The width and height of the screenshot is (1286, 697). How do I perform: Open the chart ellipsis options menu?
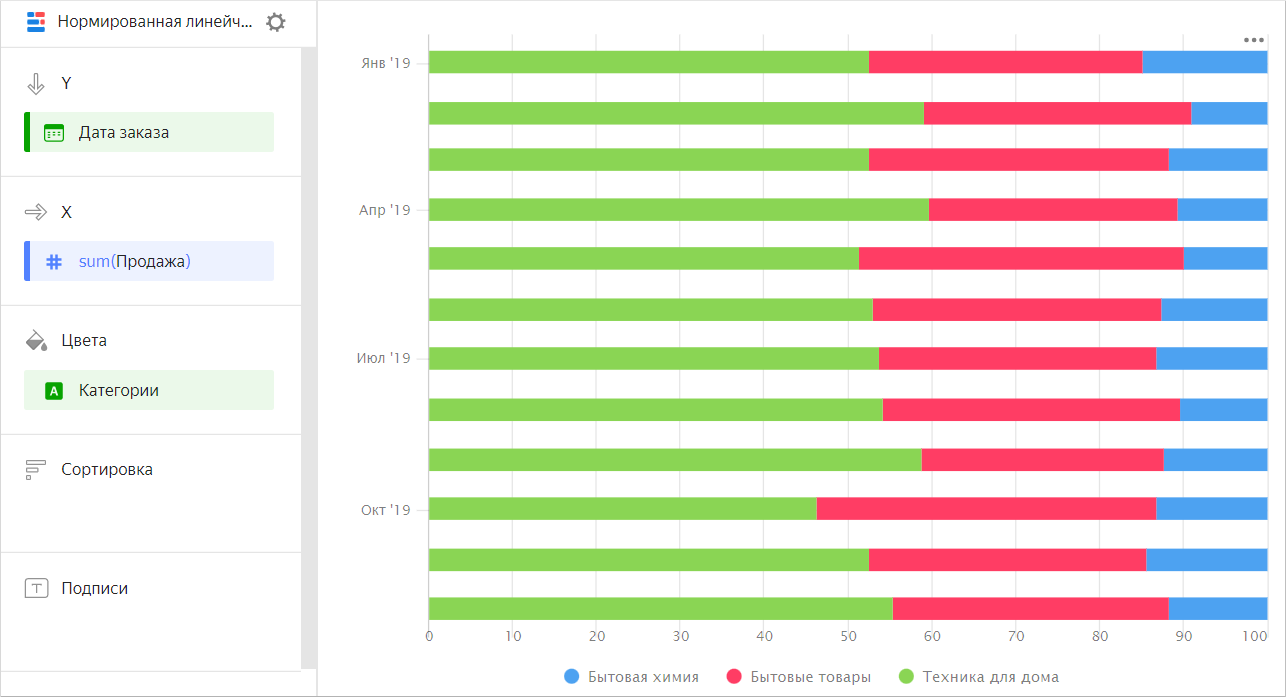[1253, 40]
